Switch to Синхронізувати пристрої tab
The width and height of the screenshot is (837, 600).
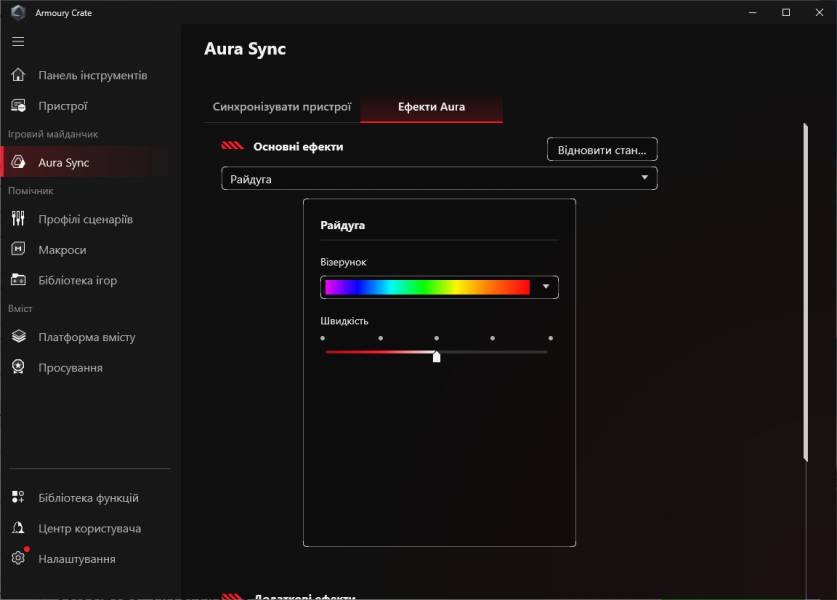[x=282, y=107]
